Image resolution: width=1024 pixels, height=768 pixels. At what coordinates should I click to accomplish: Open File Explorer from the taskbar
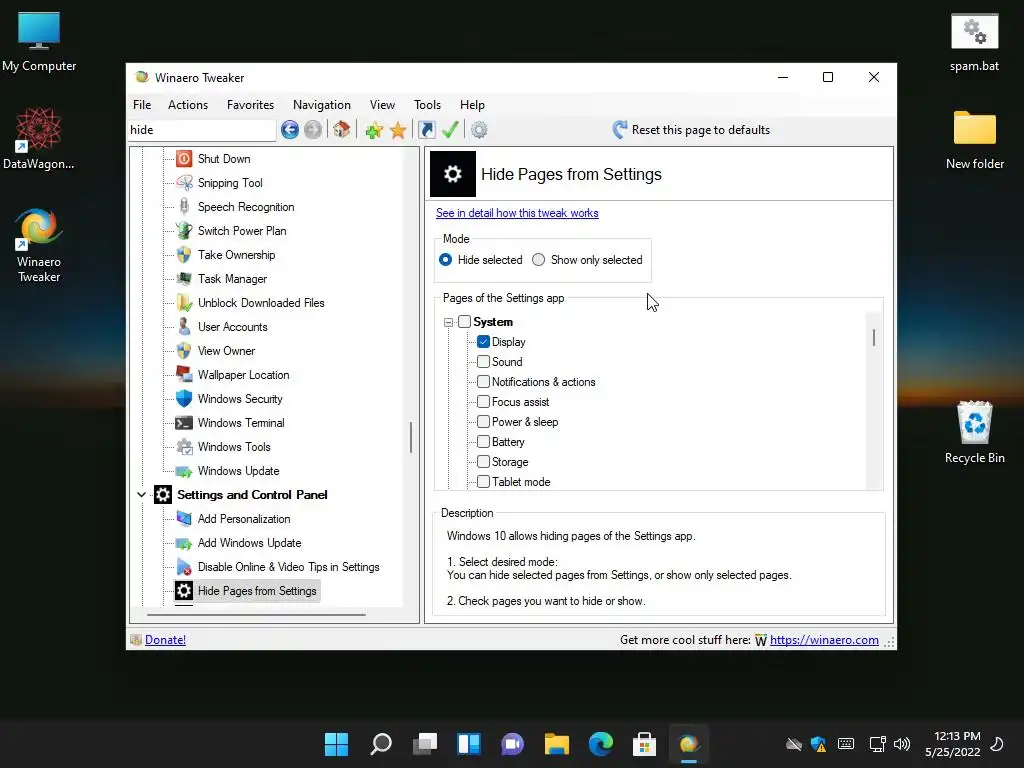[557, 744]
